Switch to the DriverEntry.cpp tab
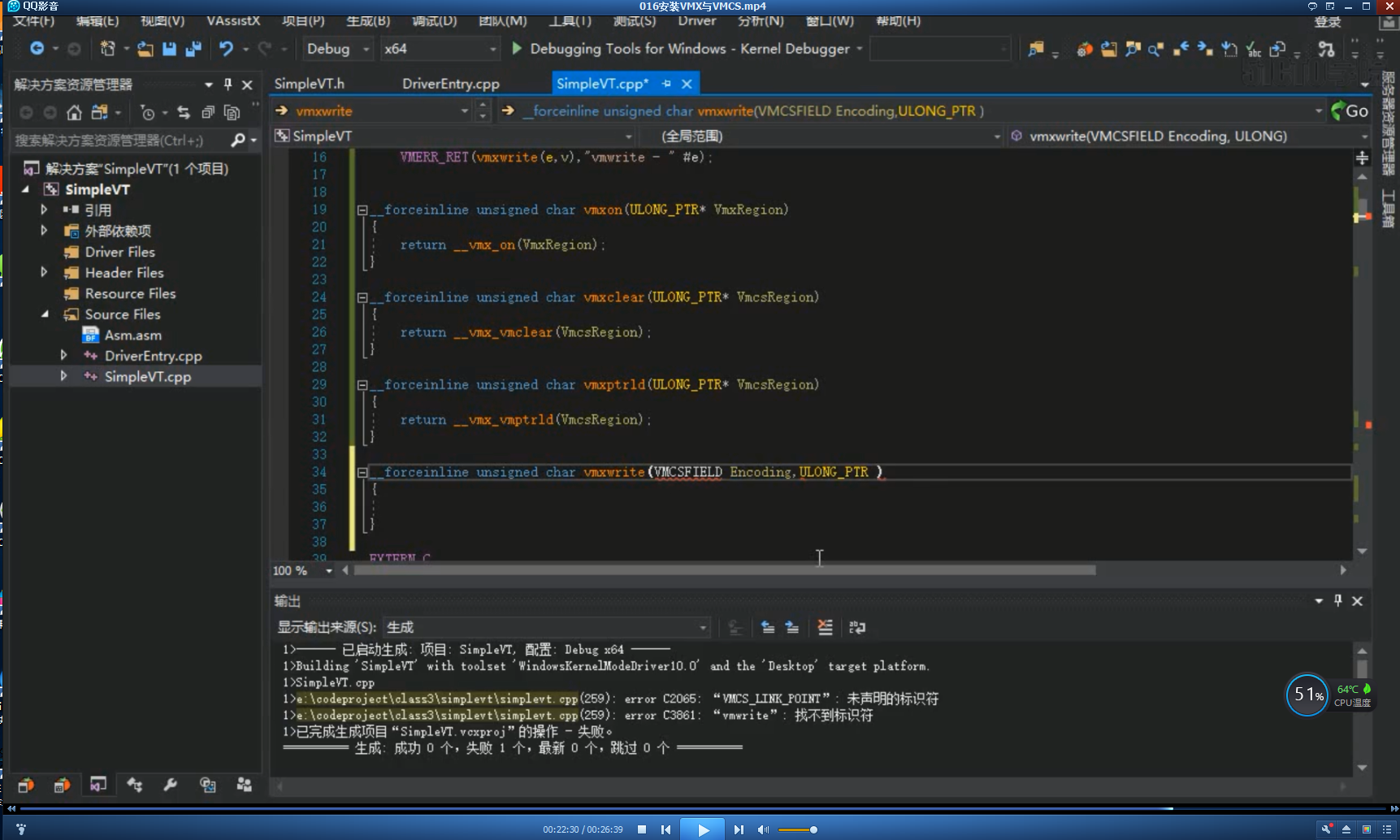 [450, 84]
